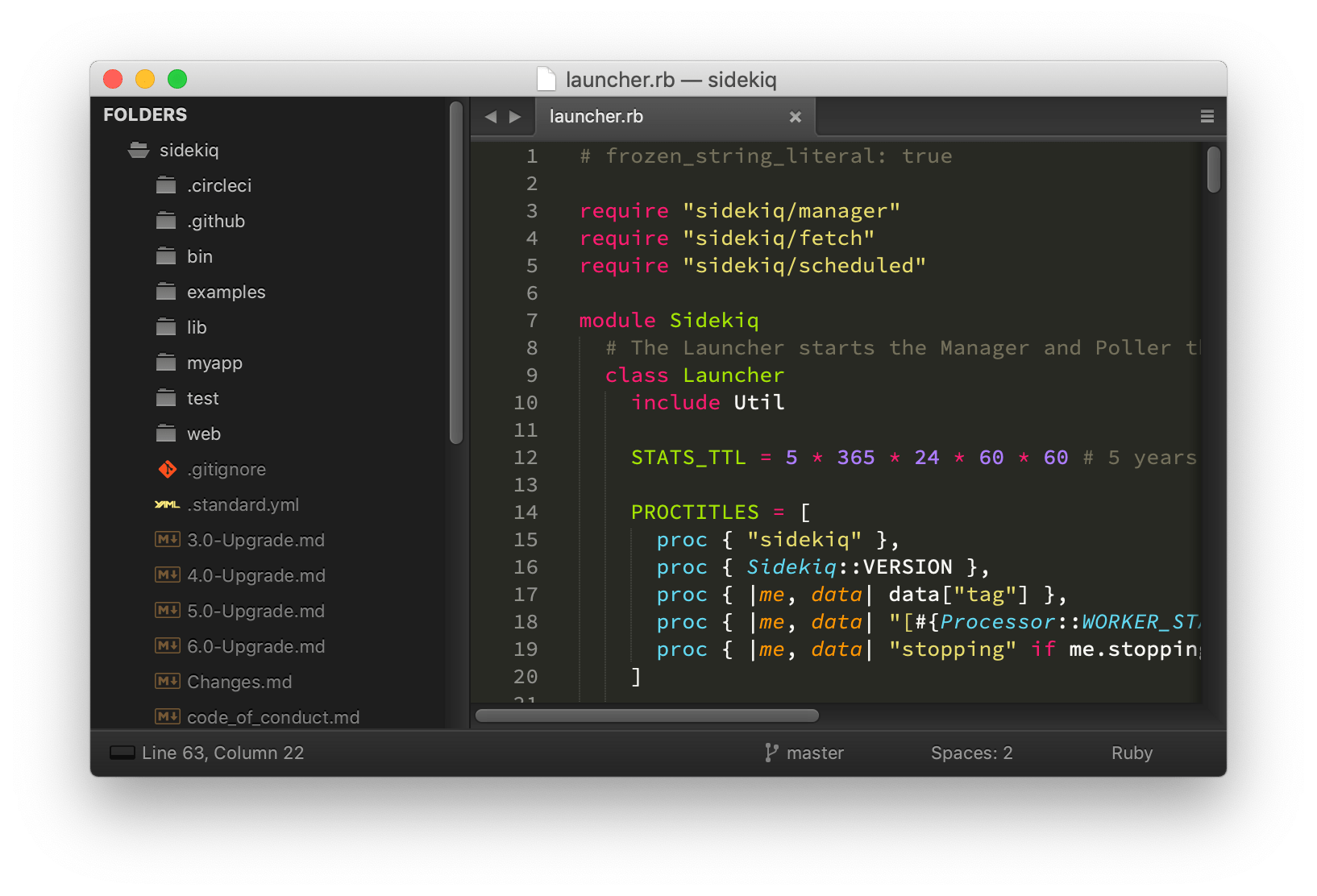Viewport: 1317px width, 896px height.
Task: Open 3.0-Upgrade.md file
Action: (x=256, y=540)
